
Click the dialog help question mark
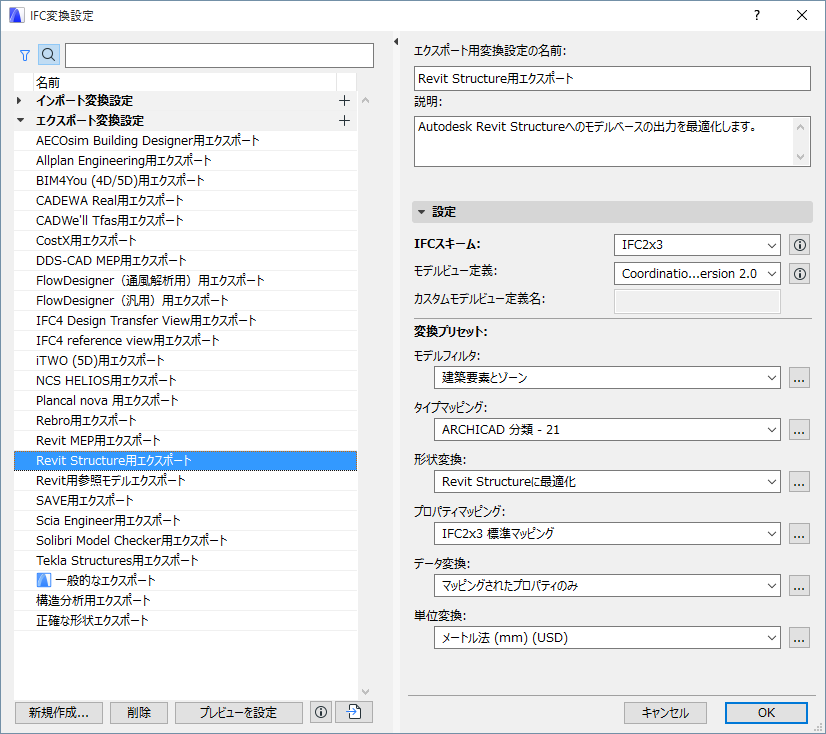[x=756, y=15]
